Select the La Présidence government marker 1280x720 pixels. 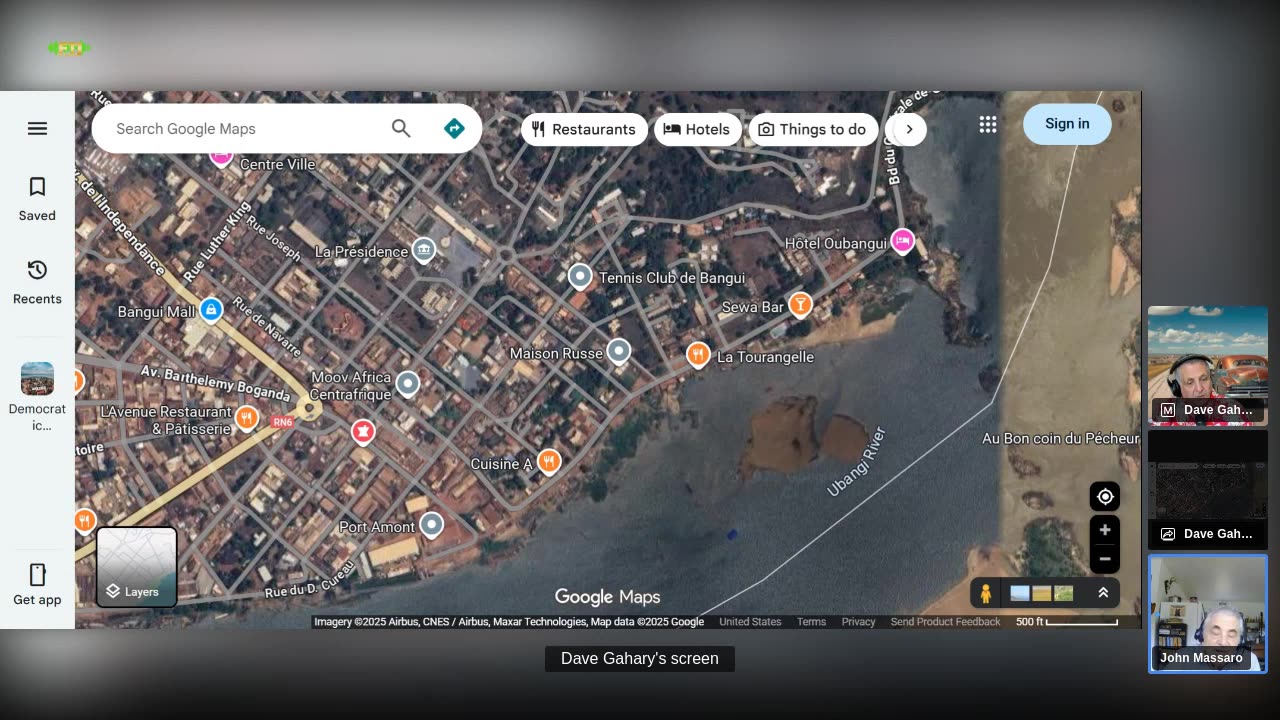(x=424, y=249)
